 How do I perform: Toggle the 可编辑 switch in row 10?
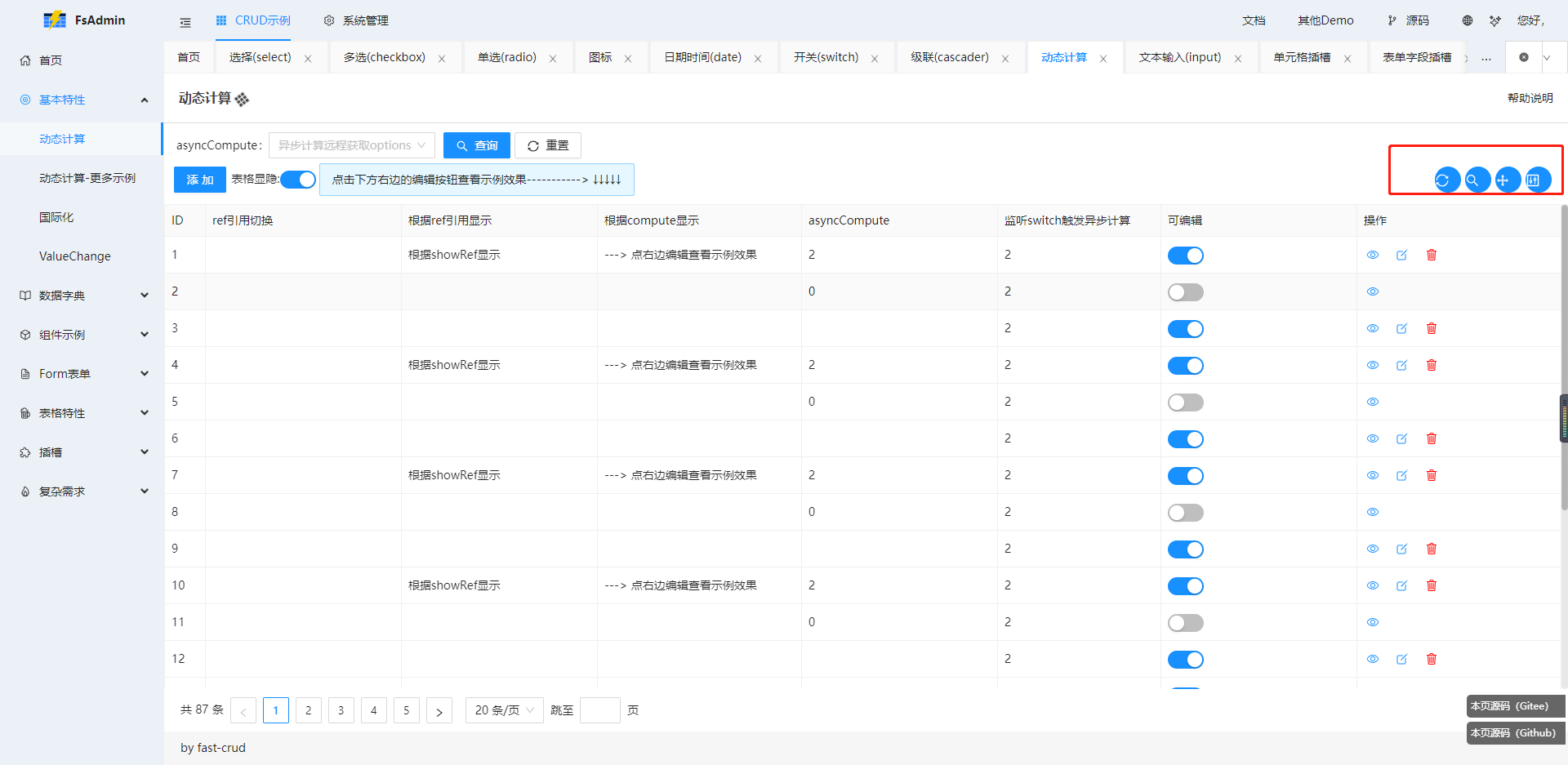(1186, 586)
